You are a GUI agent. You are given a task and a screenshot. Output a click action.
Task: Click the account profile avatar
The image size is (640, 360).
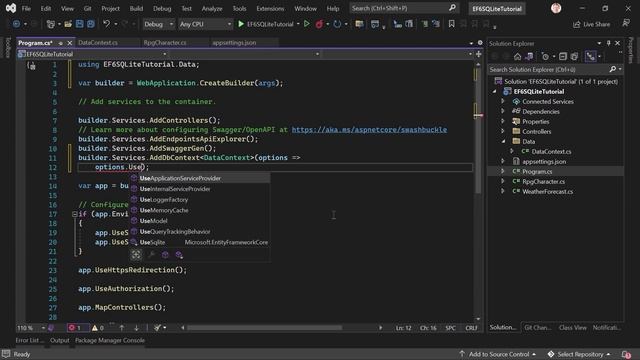point(556,8)
